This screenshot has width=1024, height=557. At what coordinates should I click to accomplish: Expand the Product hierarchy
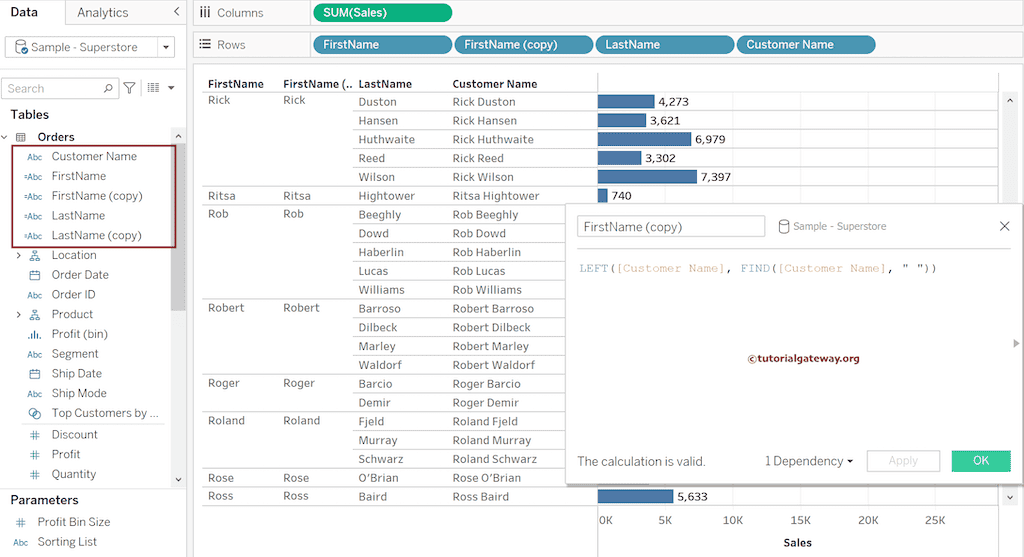click(x=18, y=314)
